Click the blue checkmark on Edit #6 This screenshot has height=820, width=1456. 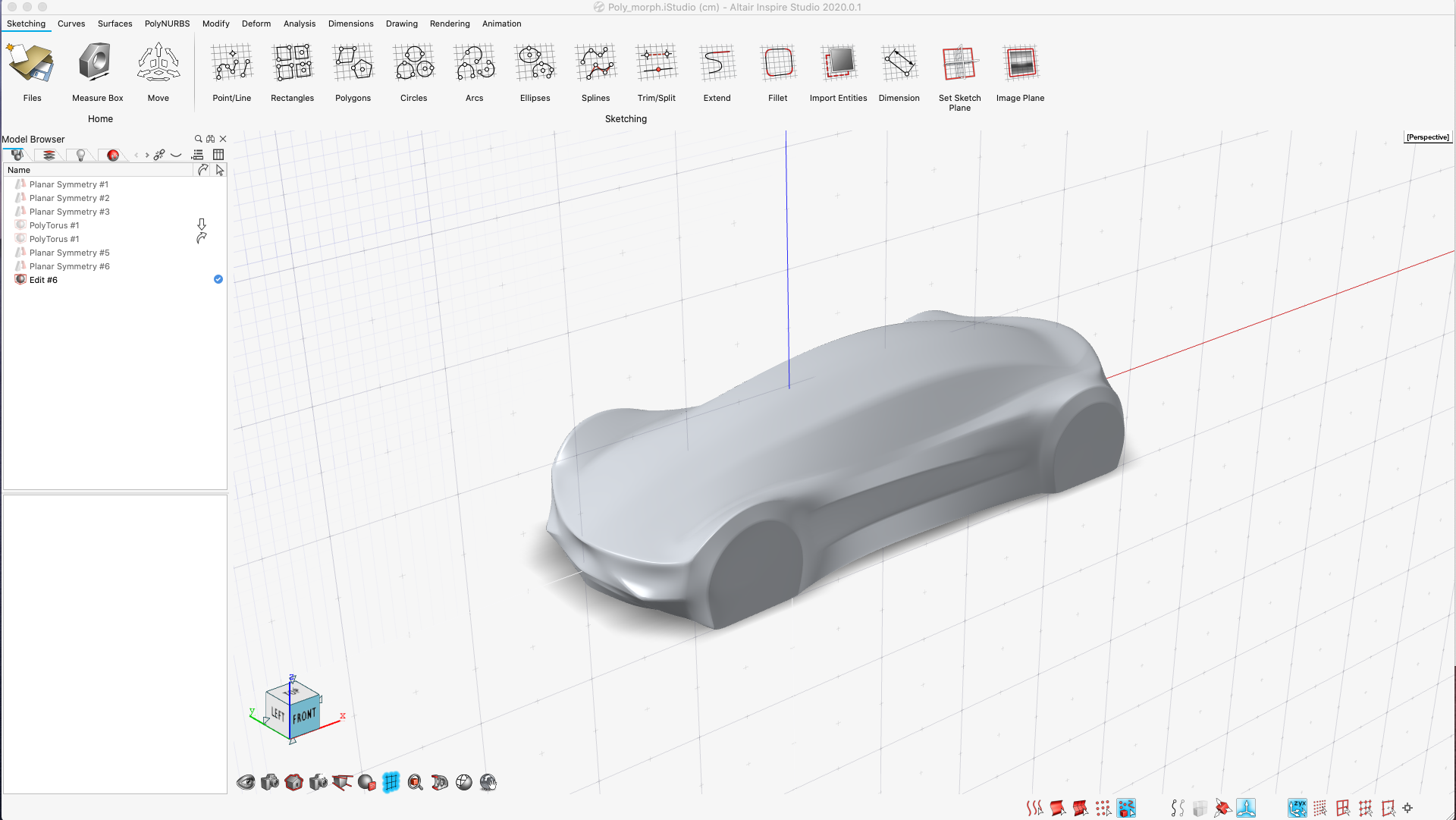(x=218, y=279)
